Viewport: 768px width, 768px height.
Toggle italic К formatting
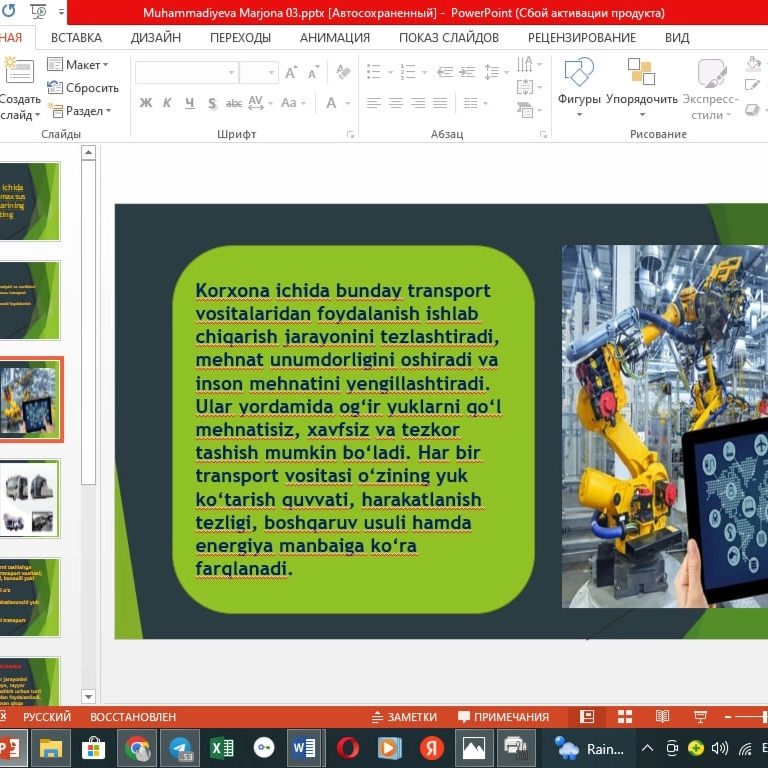[x=167, y=103]
